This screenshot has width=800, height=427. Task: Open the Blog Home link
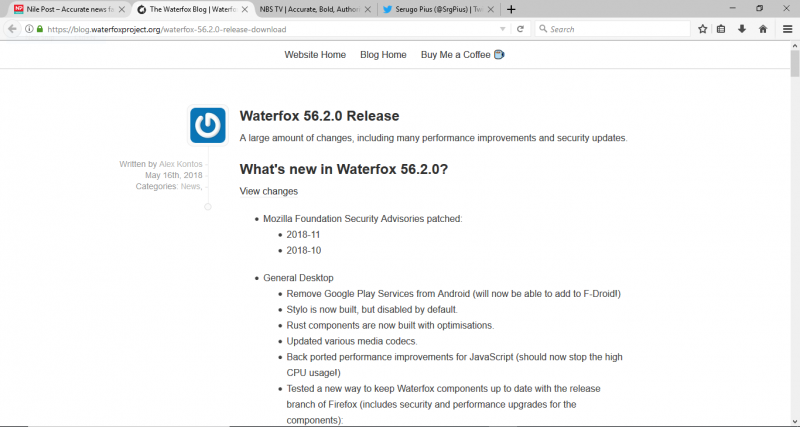click(383, 55)
